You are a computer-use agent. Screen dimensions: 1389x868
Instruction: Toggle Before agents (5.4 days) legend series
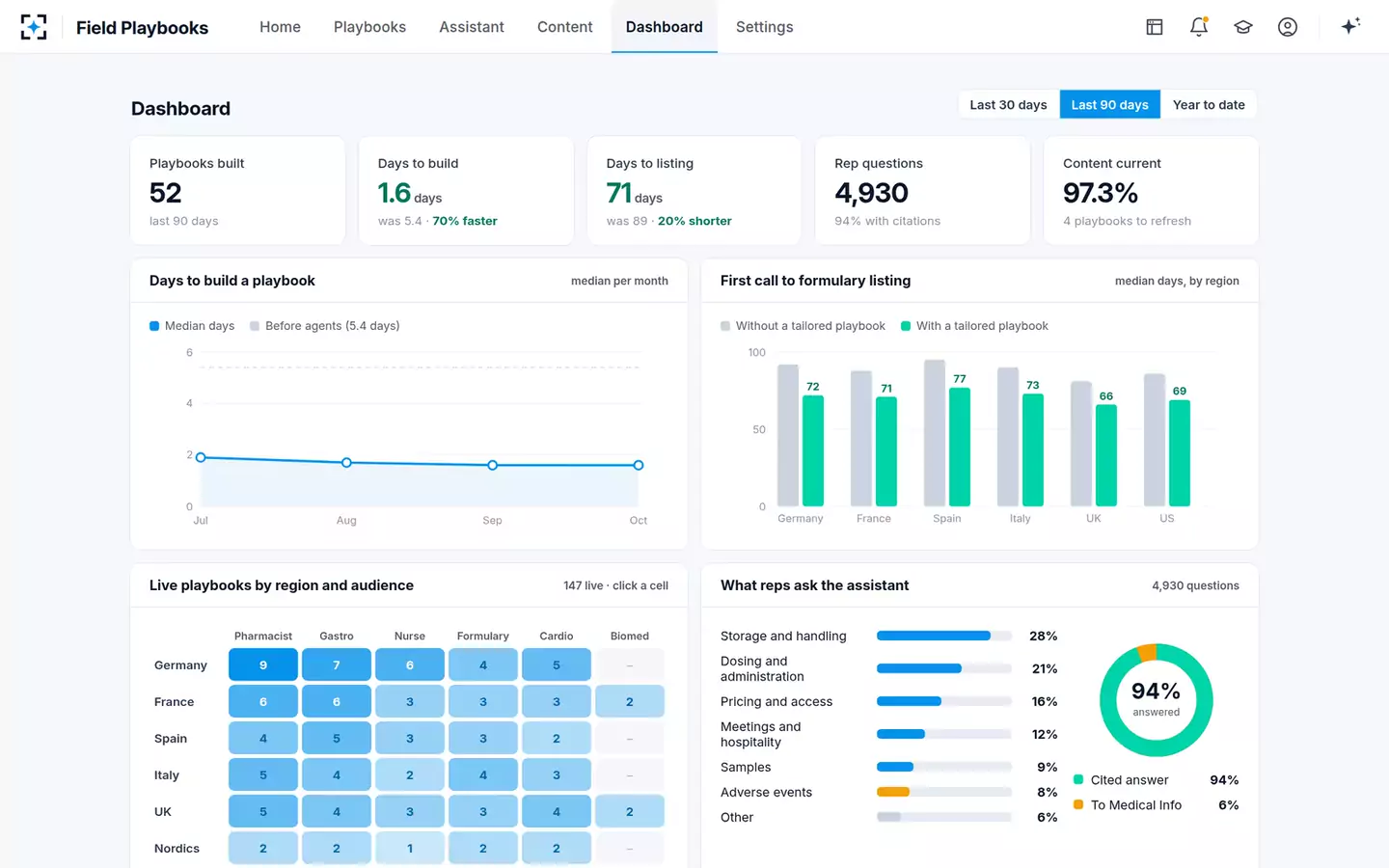[x=325, y=326]
